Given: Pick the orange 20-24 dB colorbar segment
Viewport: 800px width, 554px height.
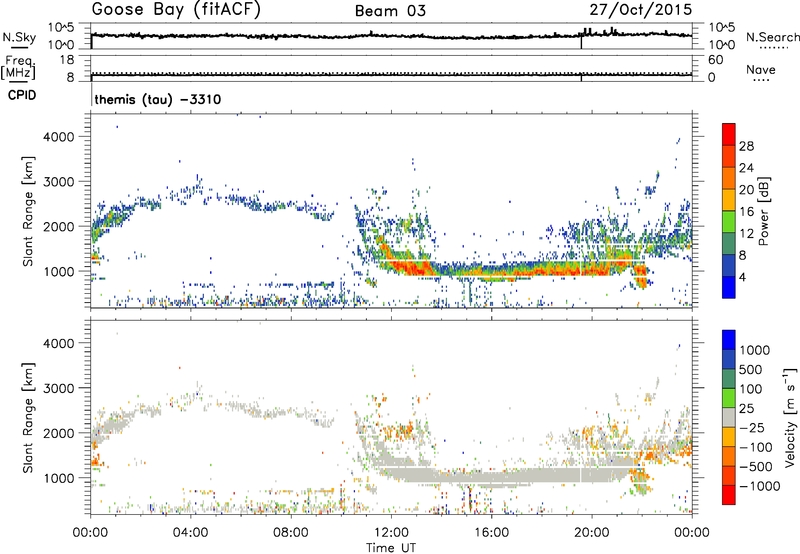Looking at the screenshot, I should [729, 179].
